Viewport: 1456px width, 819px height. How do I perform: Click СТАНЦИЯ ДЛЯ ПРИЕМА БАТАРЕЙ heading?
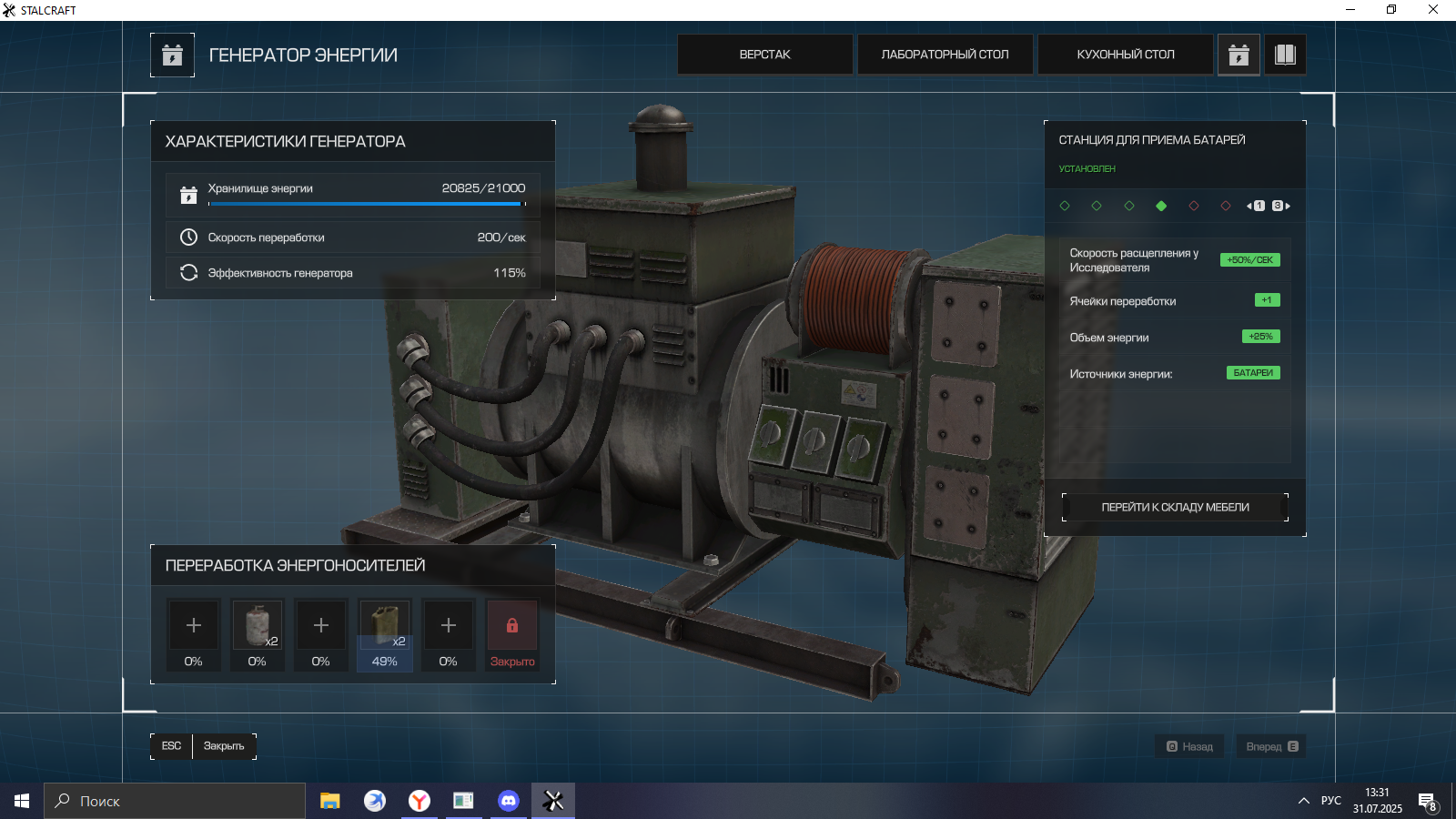1151,140
